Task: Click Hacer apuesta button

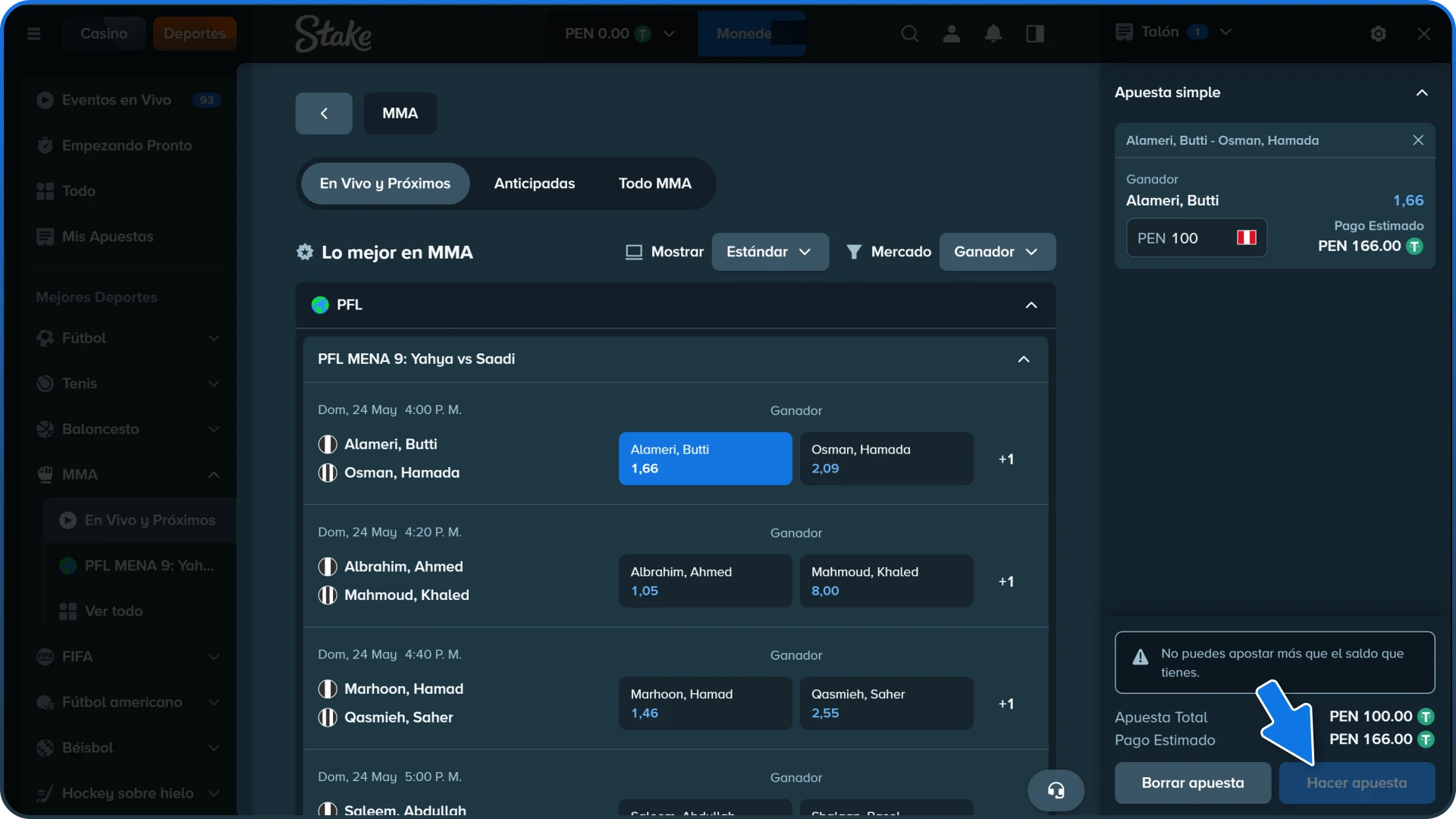Action: click(1357, 783)
